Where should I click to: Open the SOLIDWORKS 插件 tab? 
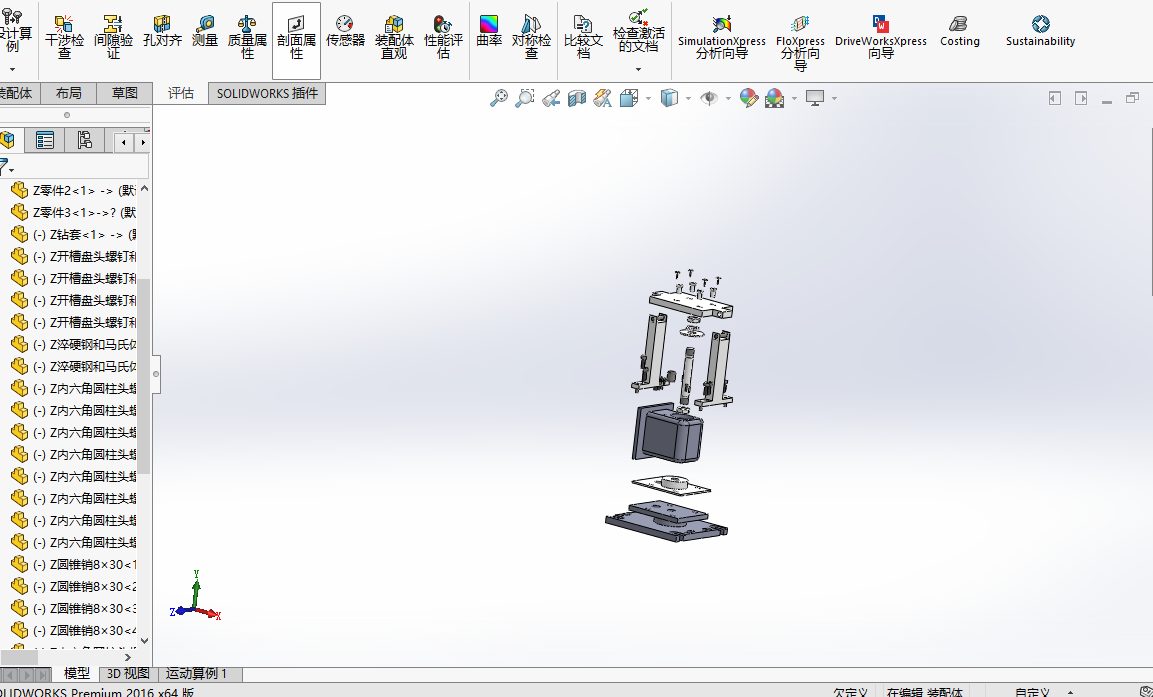(267, 93)
